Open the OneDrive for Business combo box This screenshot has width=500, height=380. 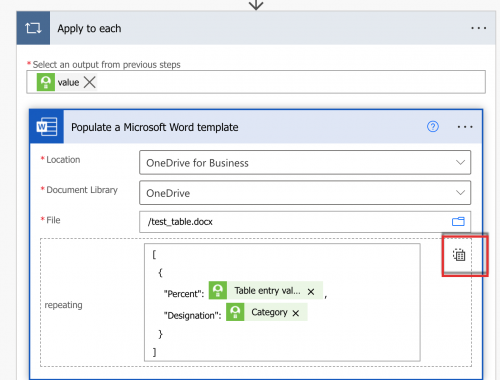pyautogui.click(x=305, y=163)
